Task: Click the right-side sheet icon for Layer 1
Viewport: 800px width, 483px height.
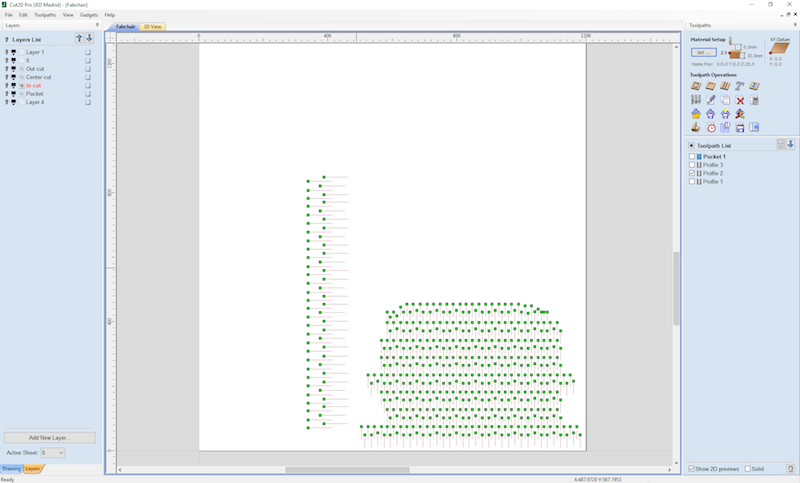Action: click(x=88, y=52)
